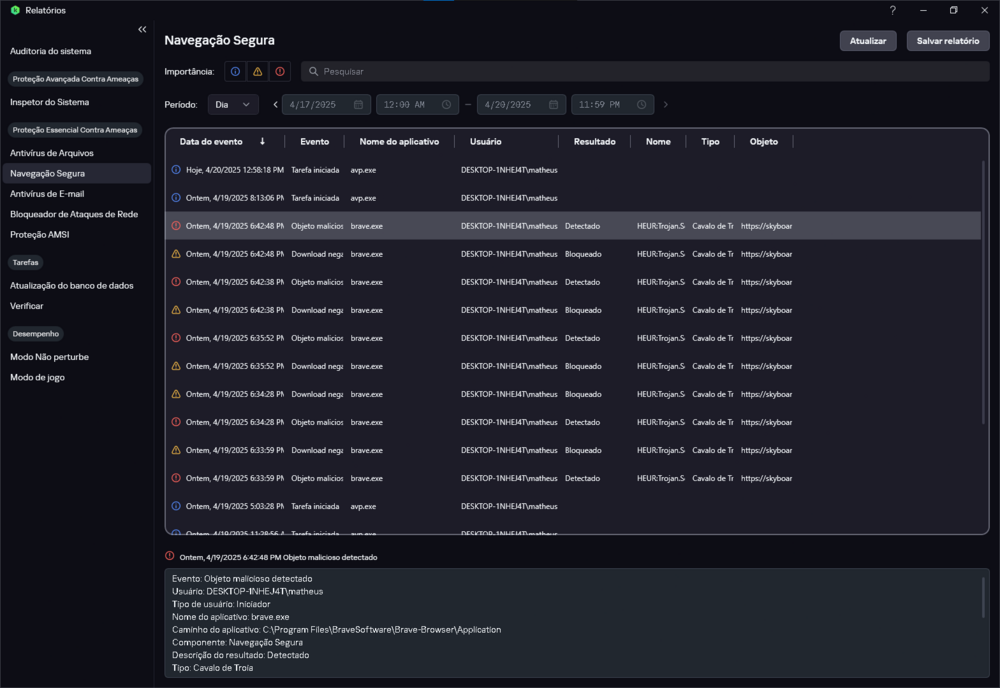This screenshot has width=1000, height=688.
Task: Select Bloqueador de Ataques de Rede in the sidebar
Action: (74, 214)
